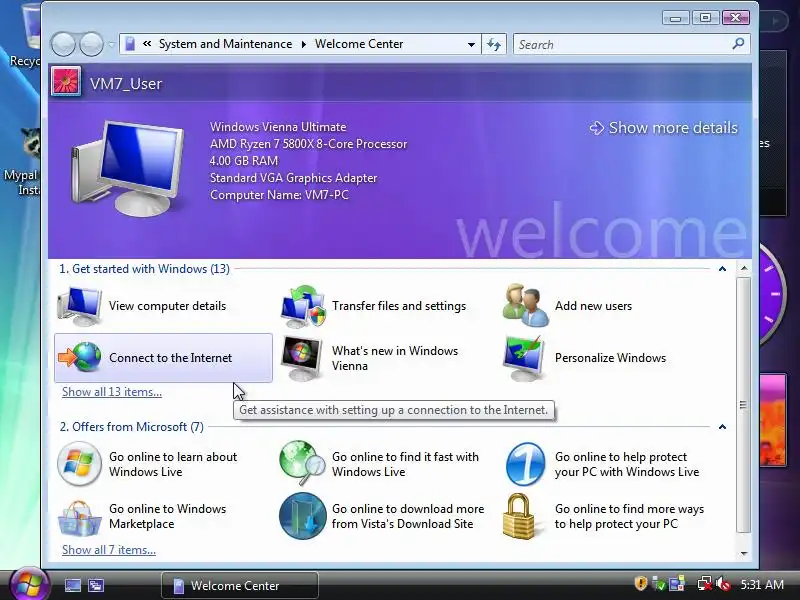This screenshot has width=800, height=600.
Task: Click in the Search input field
Action: pos(622,44)
